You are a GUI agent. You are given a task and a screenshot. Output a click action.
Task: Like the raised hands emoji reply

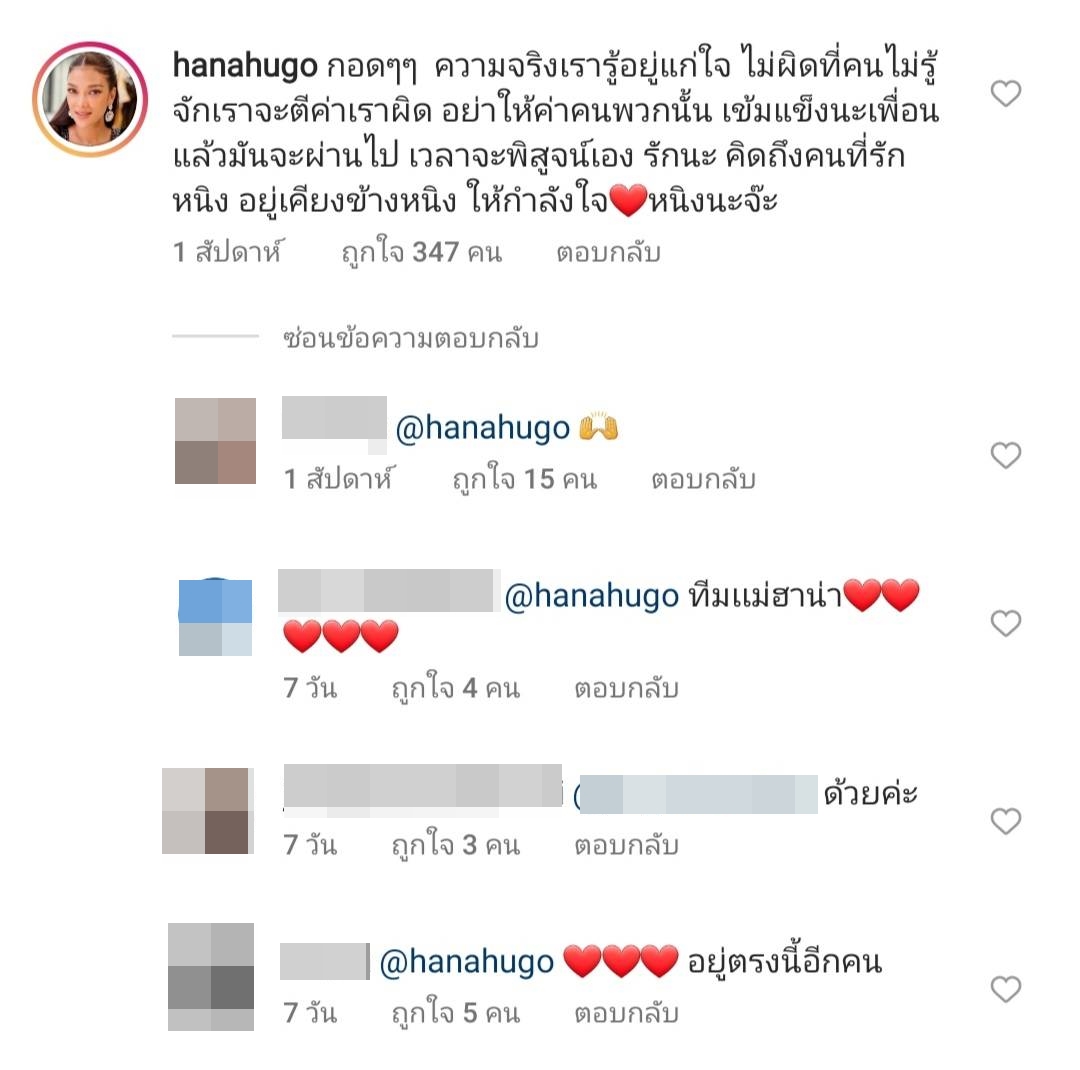click(x=1005, y=455)
